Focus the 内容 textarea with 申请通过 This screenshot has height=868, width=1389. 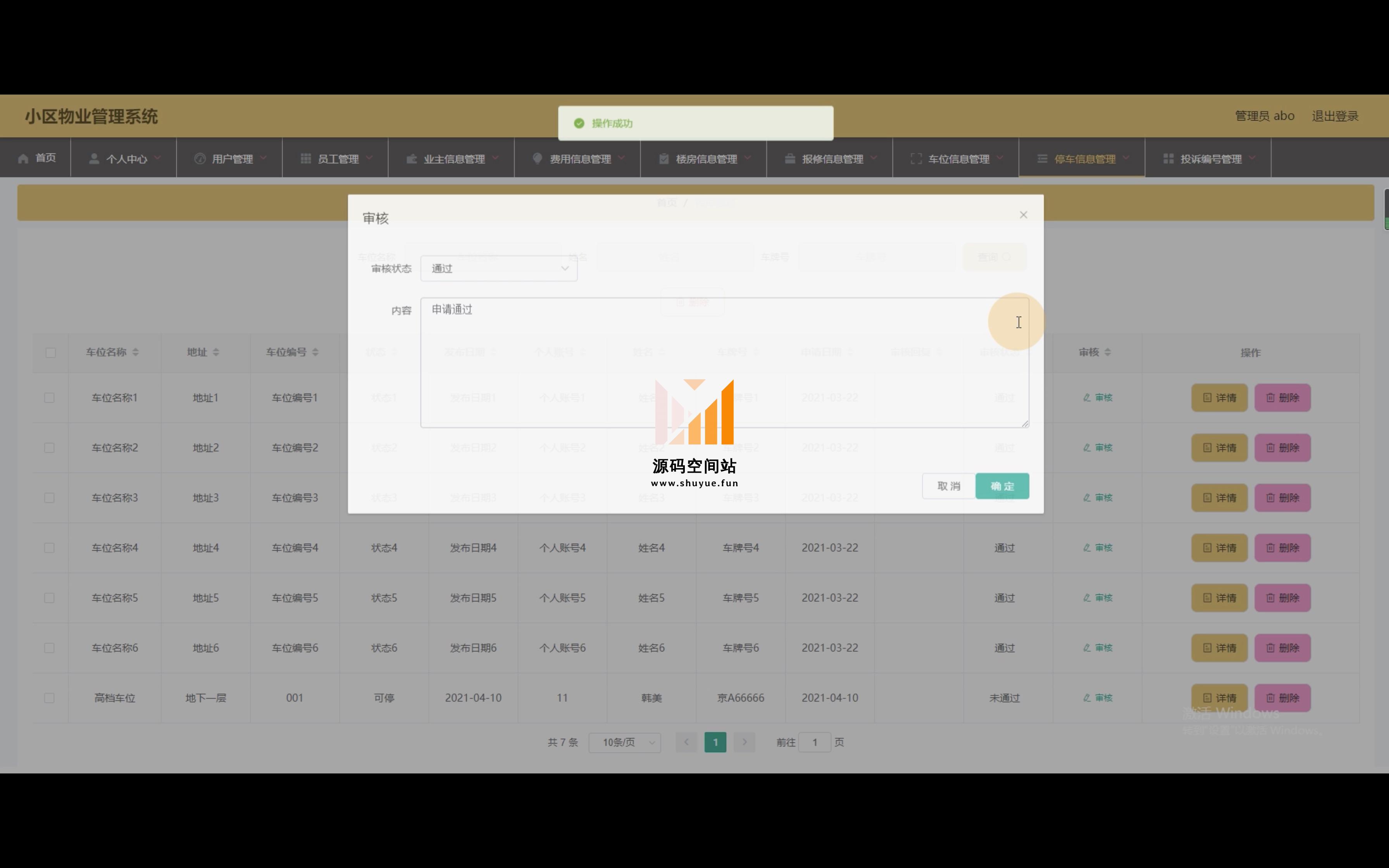724,363
